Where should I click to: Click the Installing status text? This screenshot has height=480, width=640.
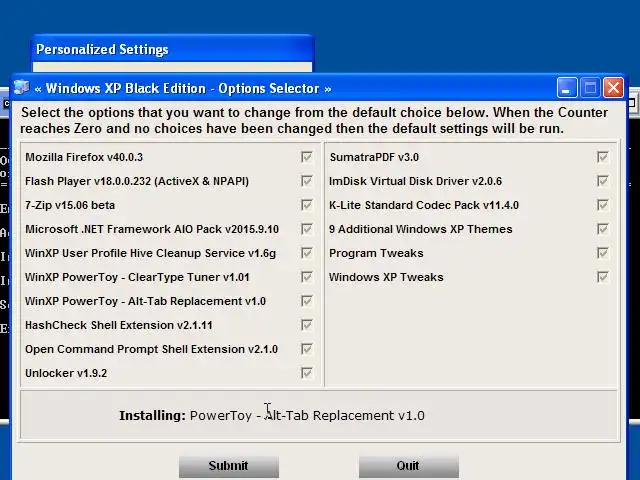(272, 416)
